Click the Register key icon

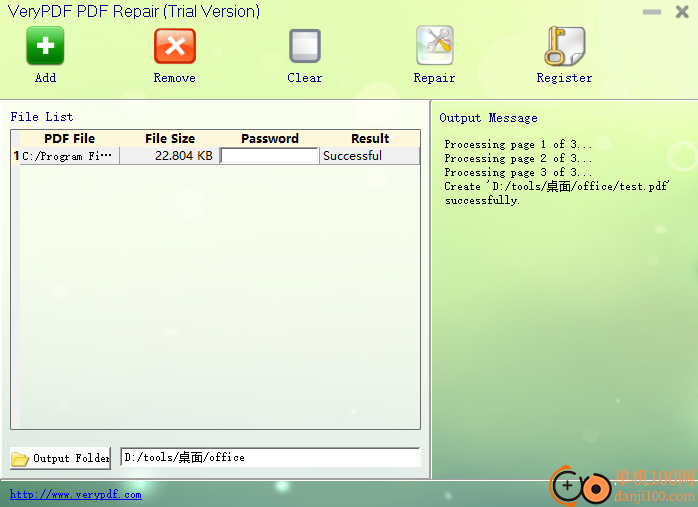564,46
